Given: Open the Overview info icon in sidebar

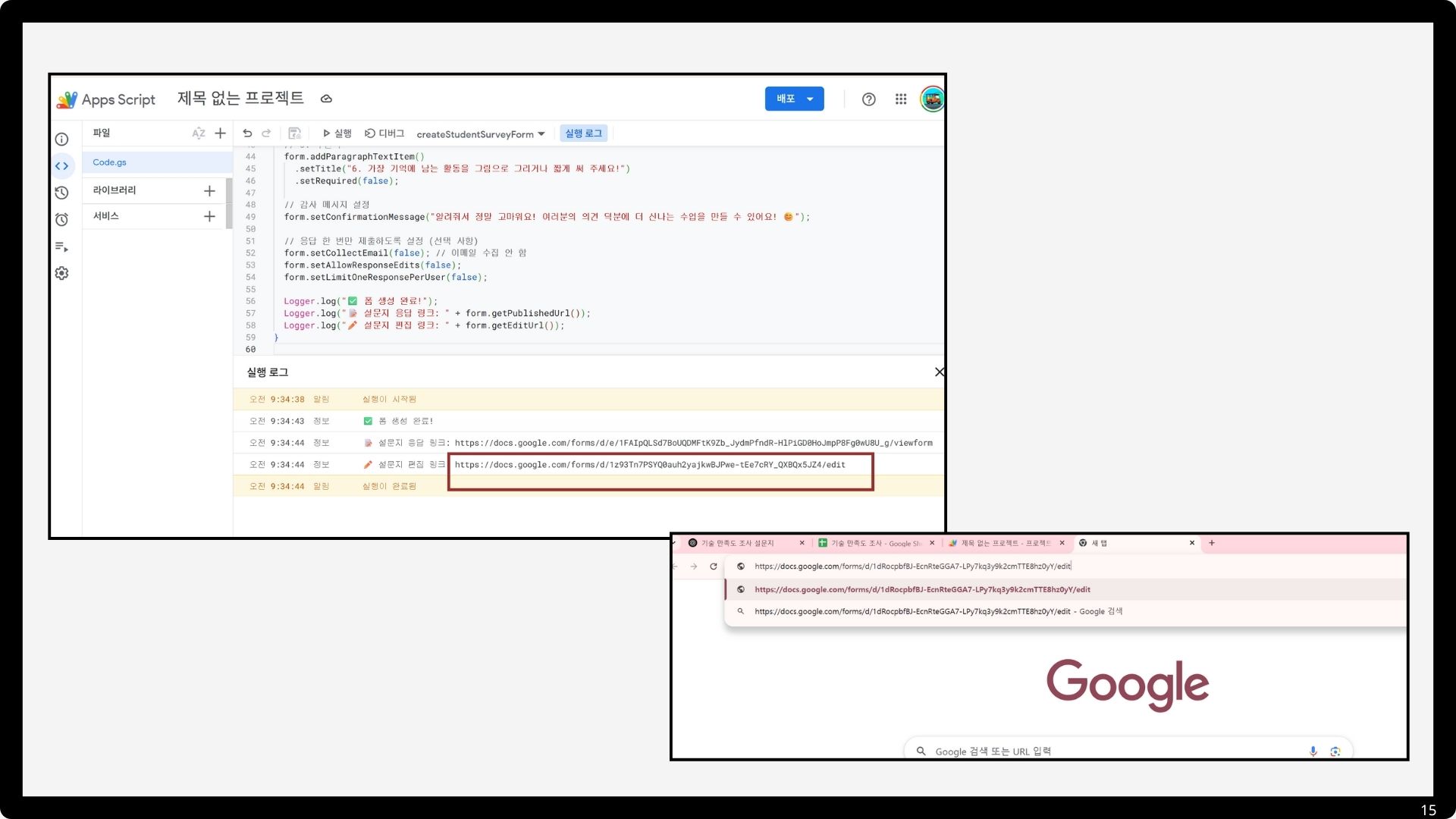Looking at the screenshot, I should (62, 140).
